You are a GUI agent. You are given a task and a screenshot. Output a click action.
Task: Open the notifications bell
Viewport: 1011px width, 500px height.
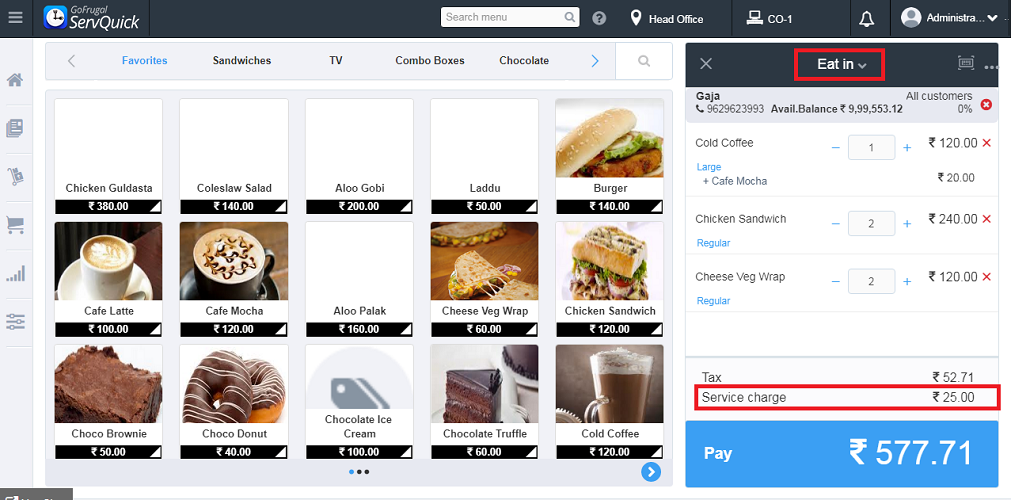click(867, 19)
